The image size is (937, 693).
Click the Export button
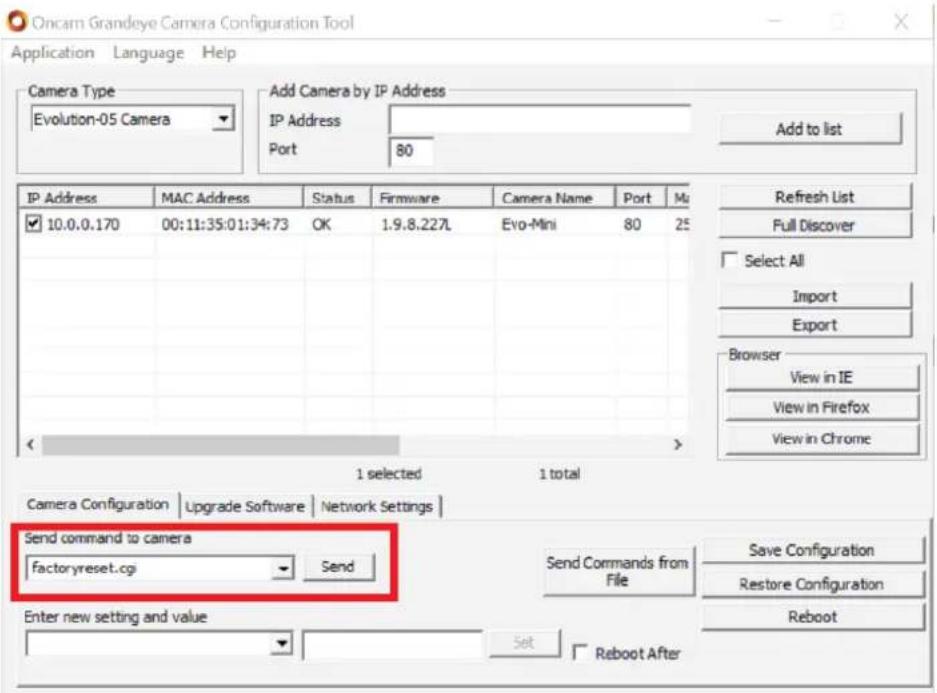point(814,324)
